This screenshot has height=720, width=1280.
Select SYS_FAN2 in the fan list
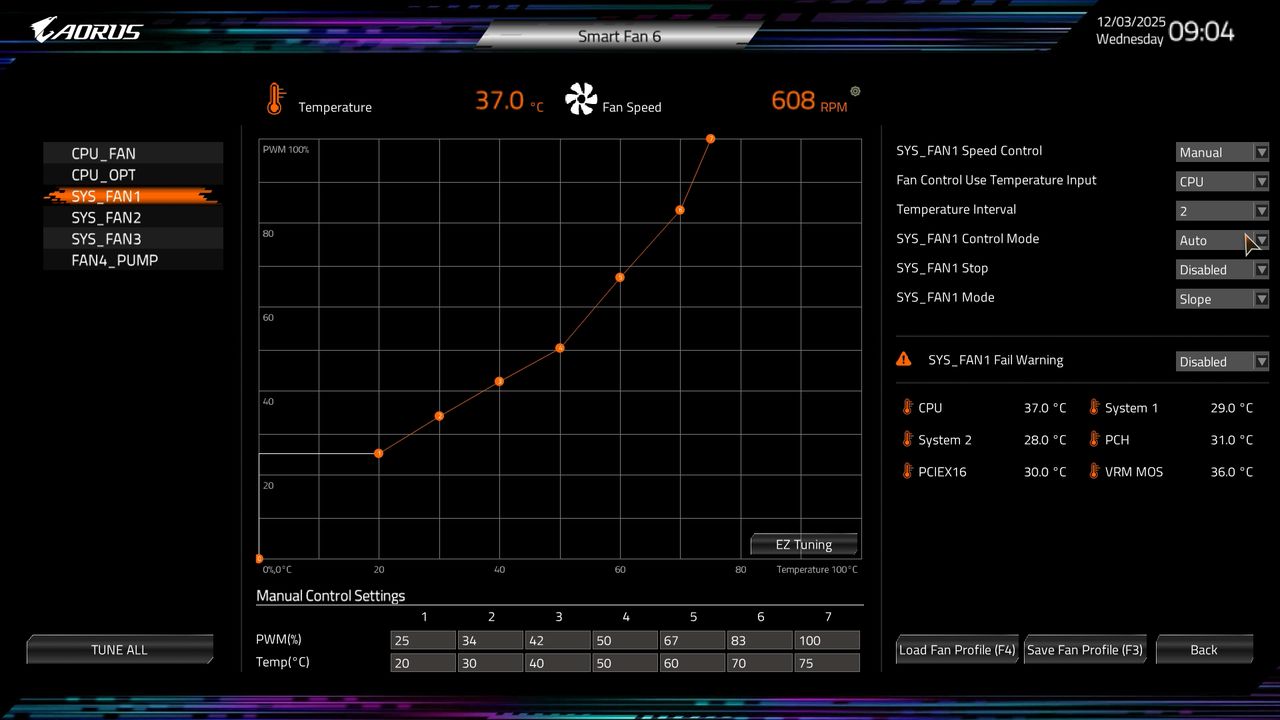pyautogui.click(x=107, y=217)
